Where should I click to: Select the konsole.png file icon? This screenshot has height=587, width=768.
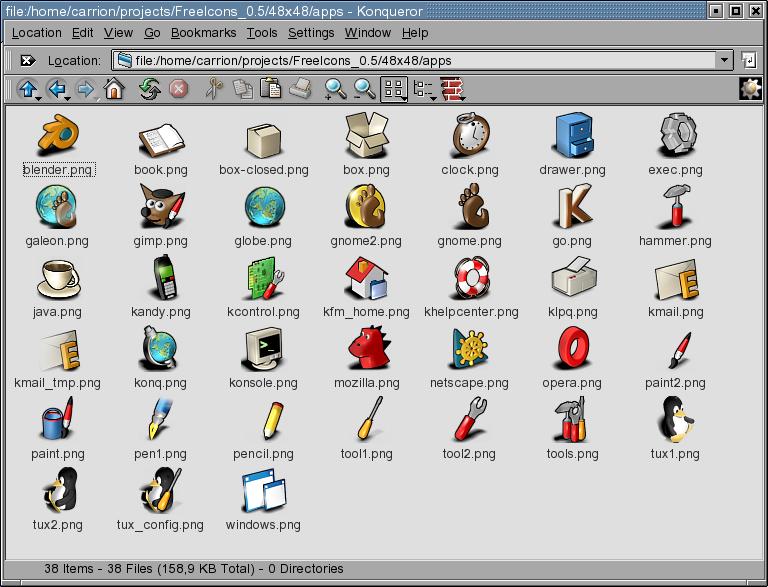point(264,348)
